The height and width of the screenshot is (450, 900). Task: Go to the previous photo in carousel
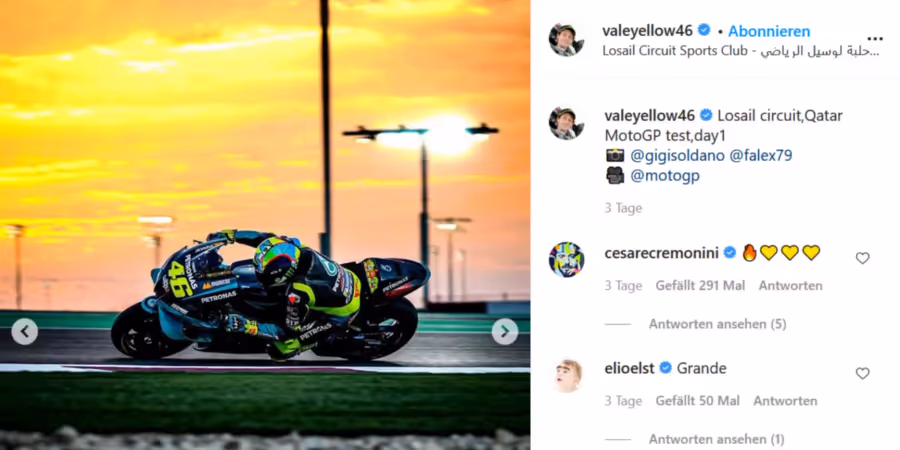pos(25,332)
